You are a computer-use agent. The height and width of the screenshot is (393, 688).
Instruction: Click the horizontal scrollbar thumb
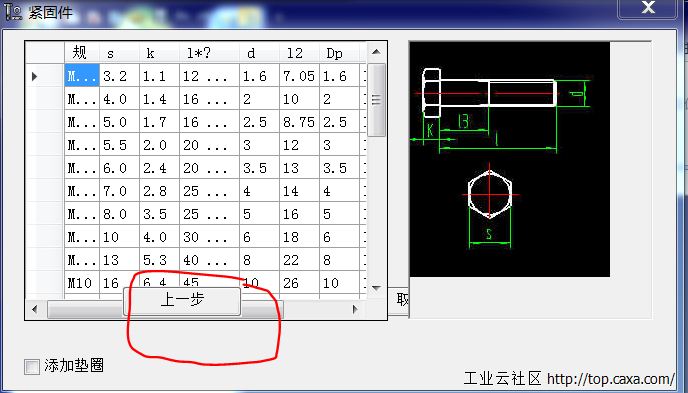point(165,310)
